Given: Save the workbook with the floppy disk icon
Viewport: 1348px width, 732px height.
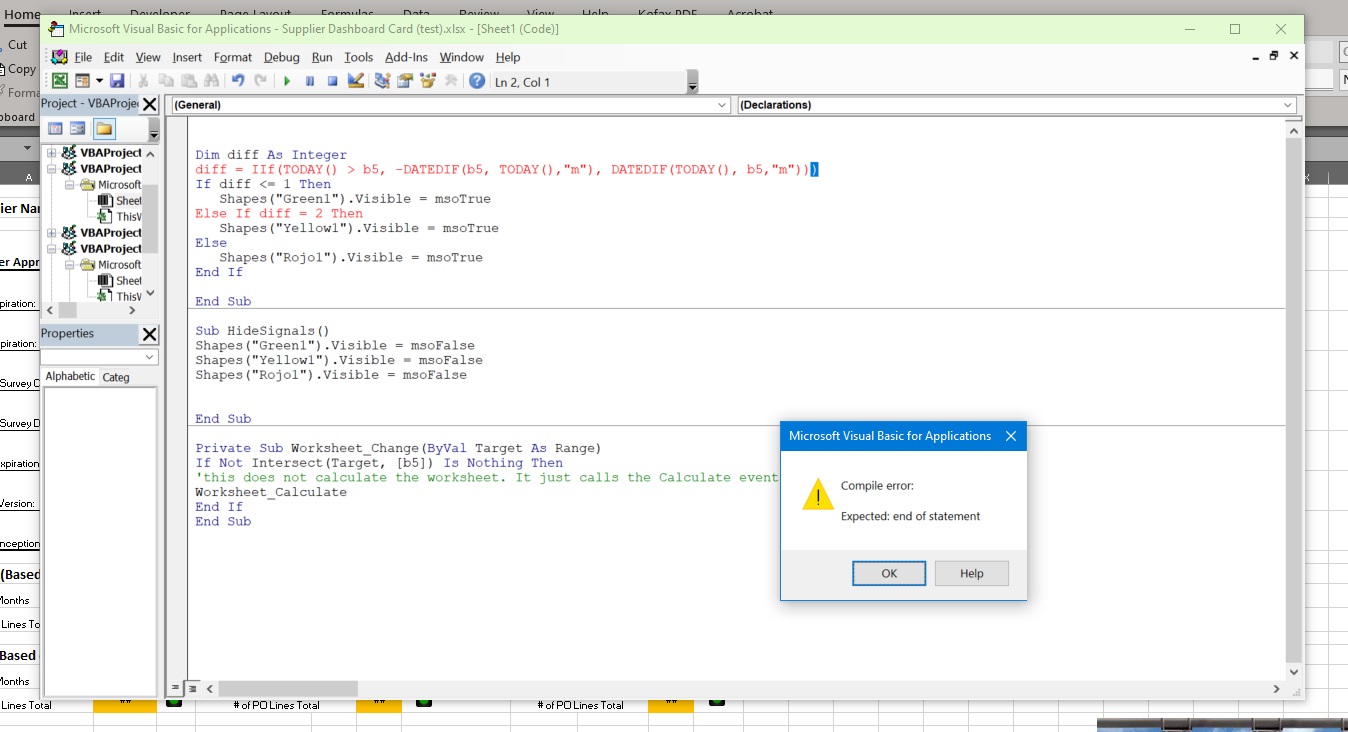Looking at the screenshot, I should click(117, 81).
